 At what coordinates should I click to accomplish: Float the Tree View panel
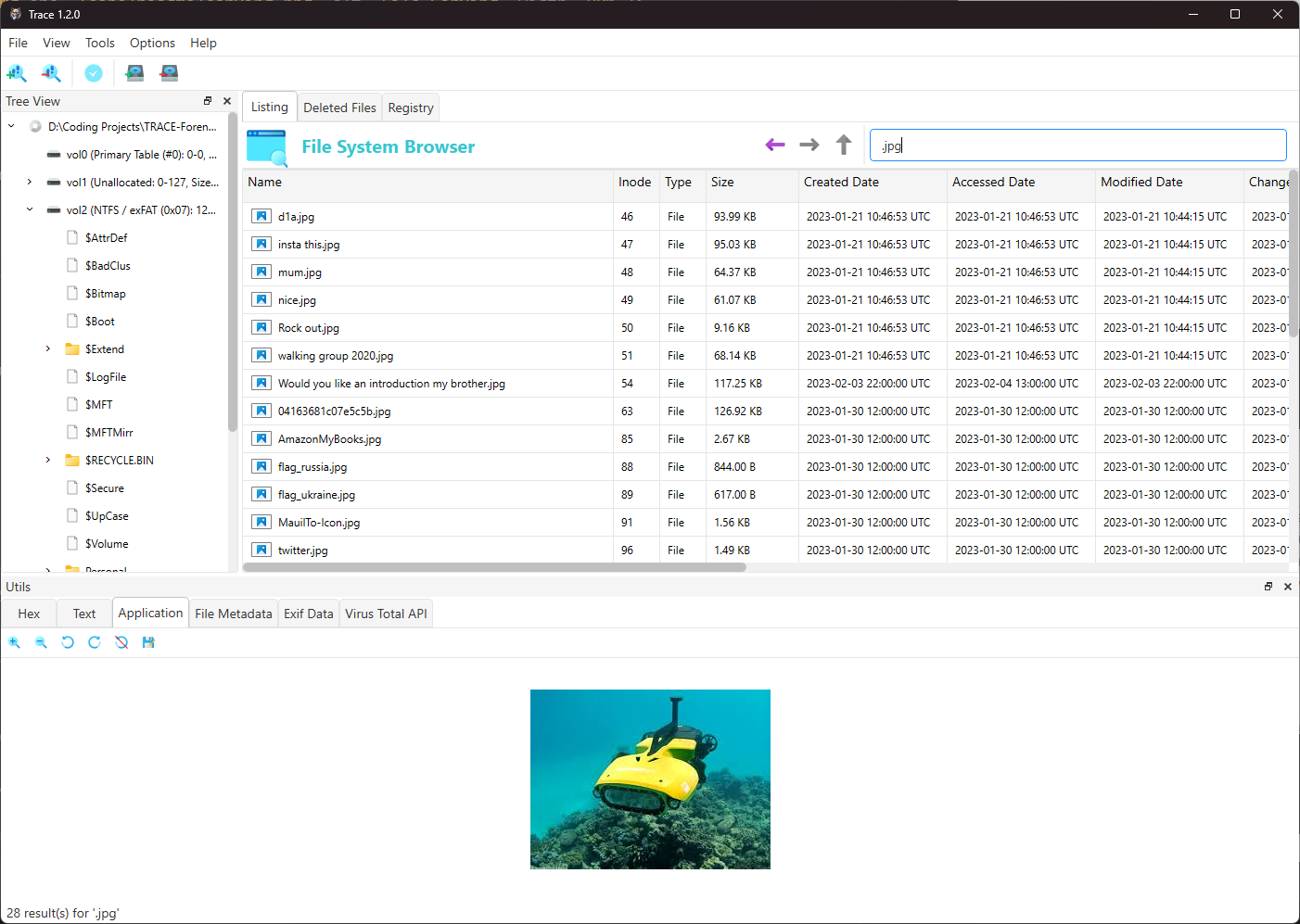[x=208, y=101]
